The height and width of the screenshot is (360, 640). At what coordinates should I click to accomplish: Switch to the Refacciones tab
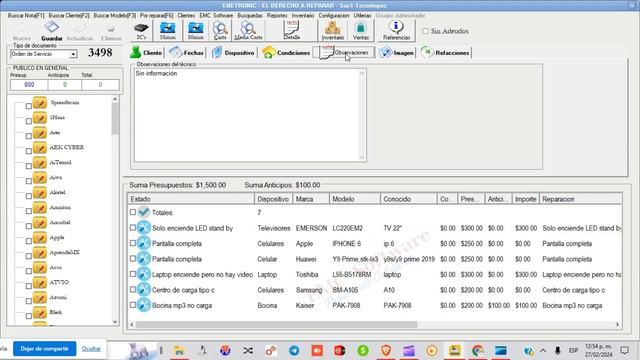(x=445, y=53)
